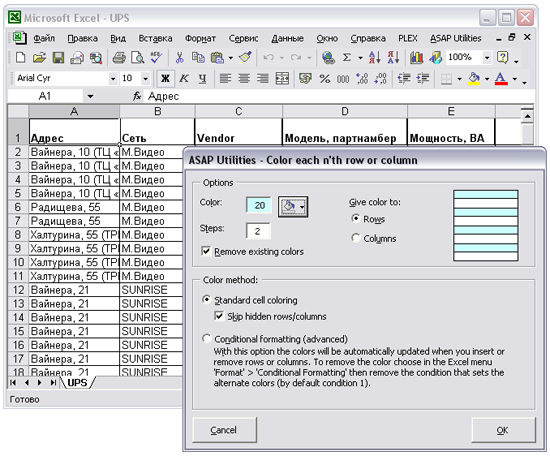
Task: Open the Chart Wizard icon
Action: (416, 58)
